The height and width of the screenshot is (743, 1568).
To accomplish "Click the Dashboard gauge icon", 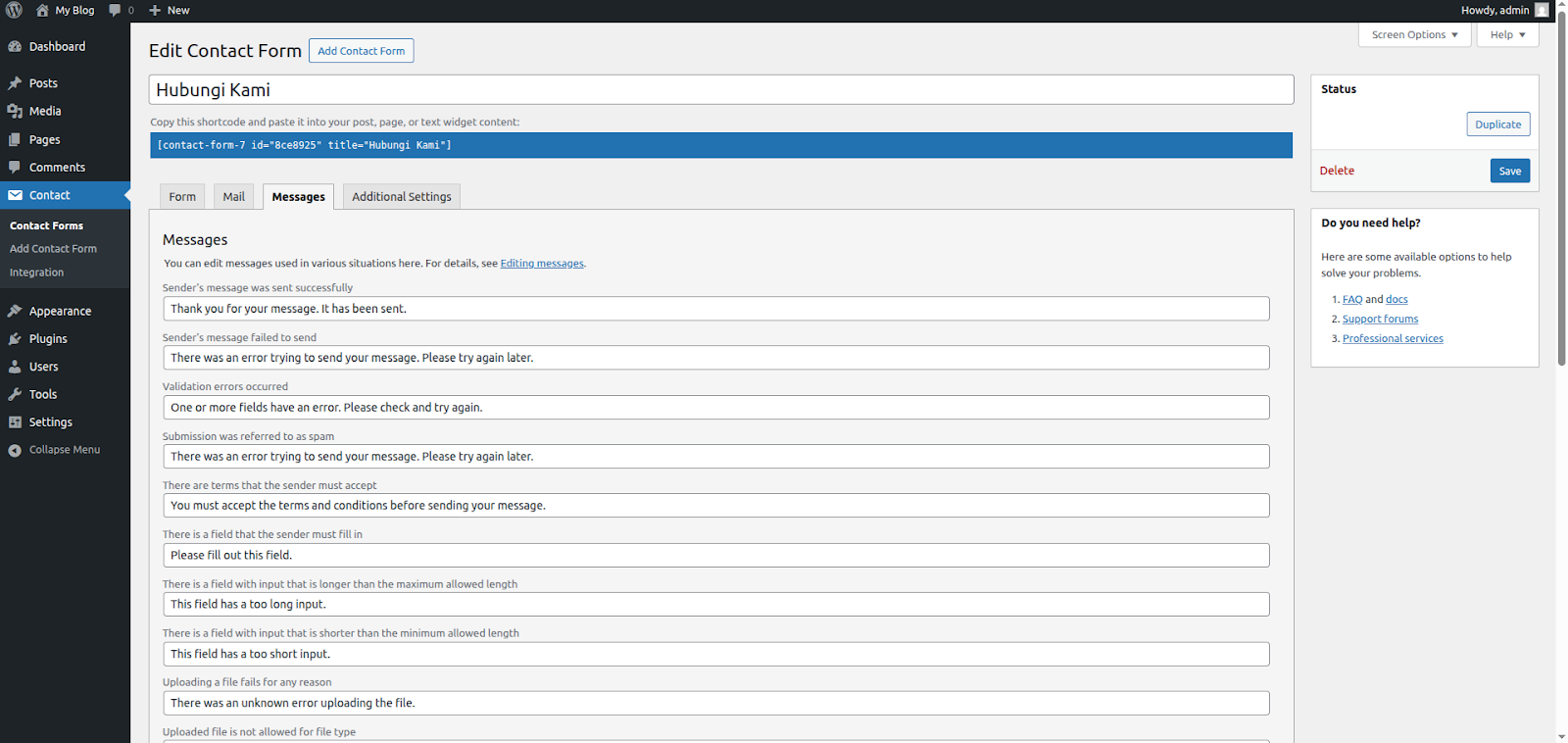I will [15, 47].
